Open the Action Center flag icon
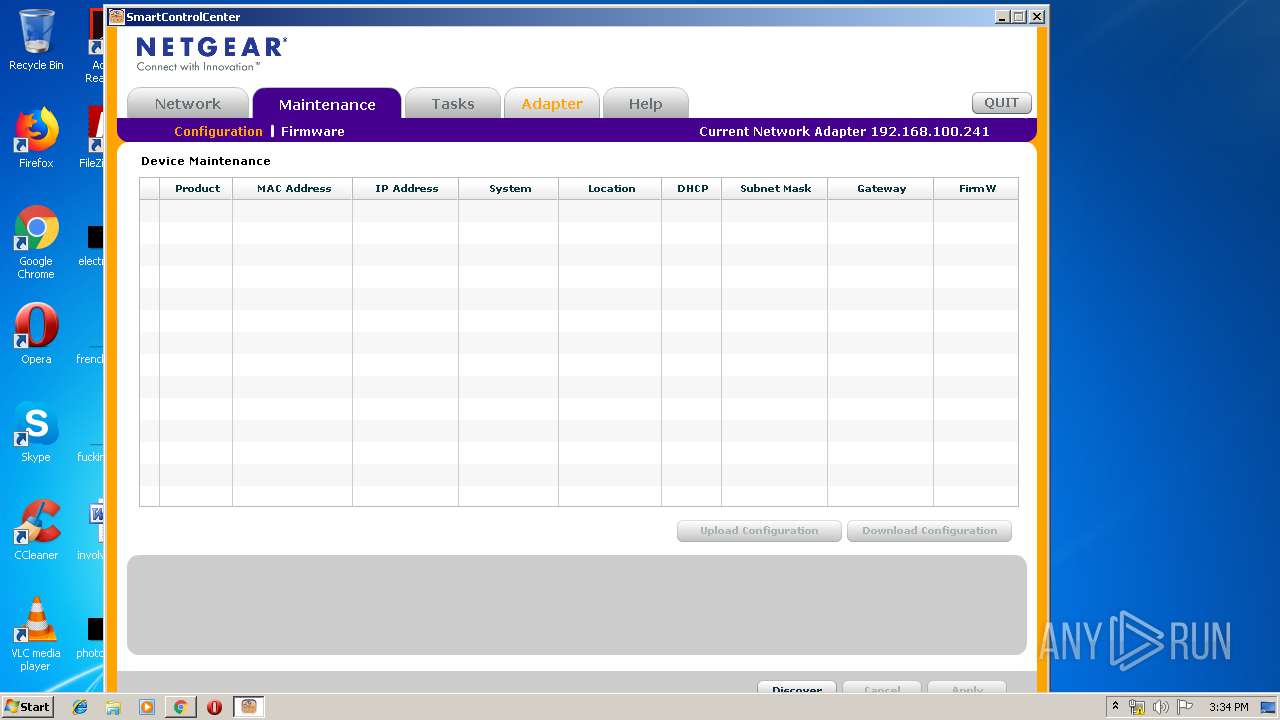The width and height of the screenshot is (1280, 720). 1184,707
